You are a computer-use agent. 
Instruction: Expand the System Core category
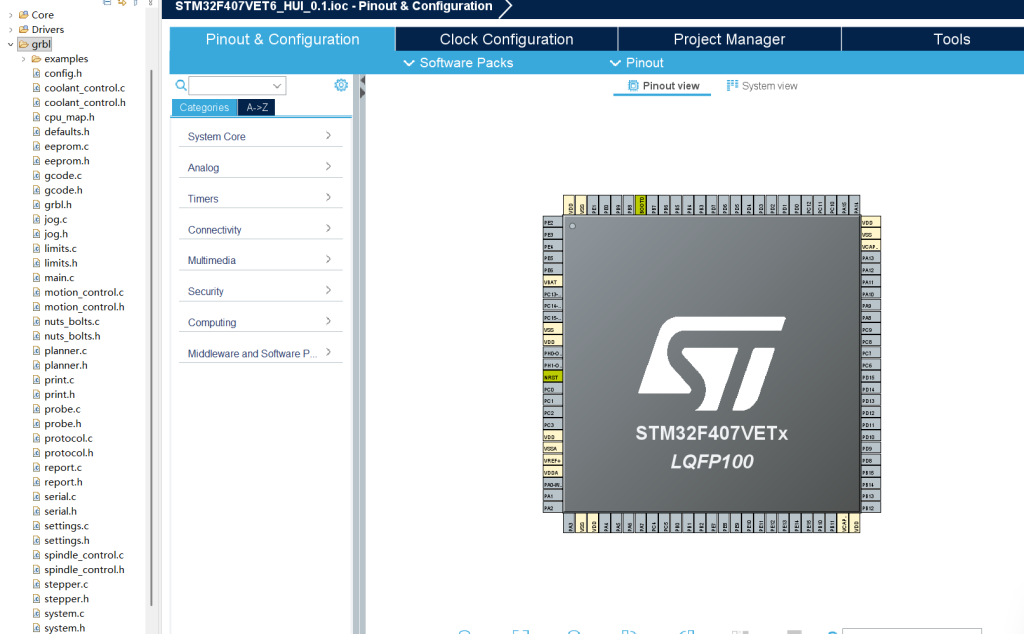pos(260,136)
